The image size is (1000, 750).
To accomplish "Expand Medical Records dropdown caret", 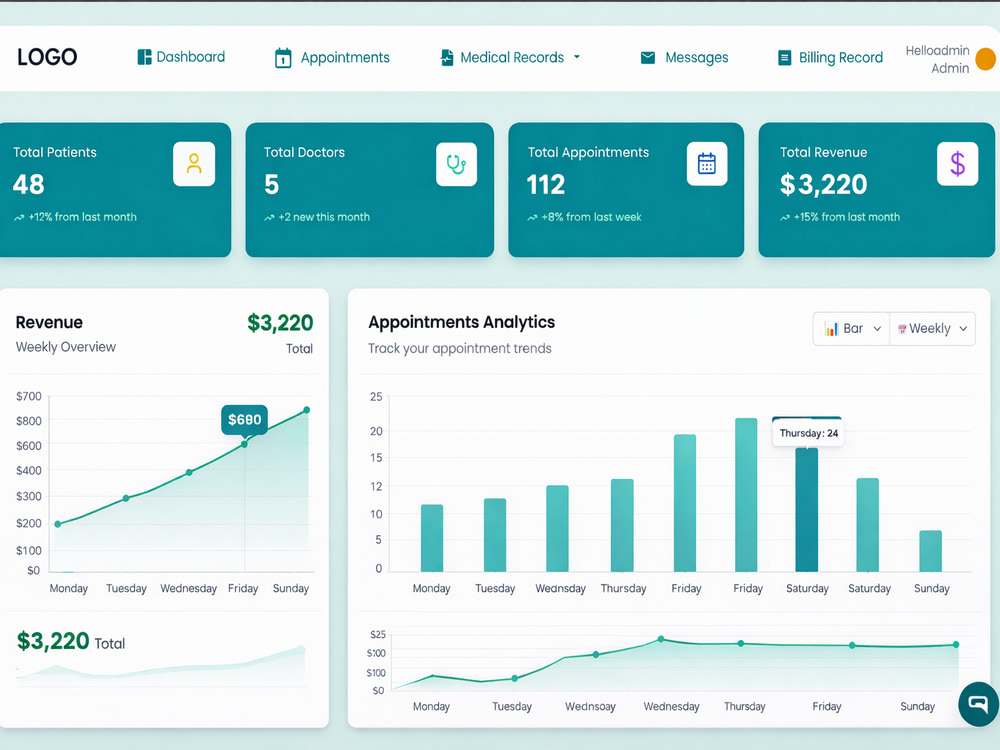I will (577, 57).
